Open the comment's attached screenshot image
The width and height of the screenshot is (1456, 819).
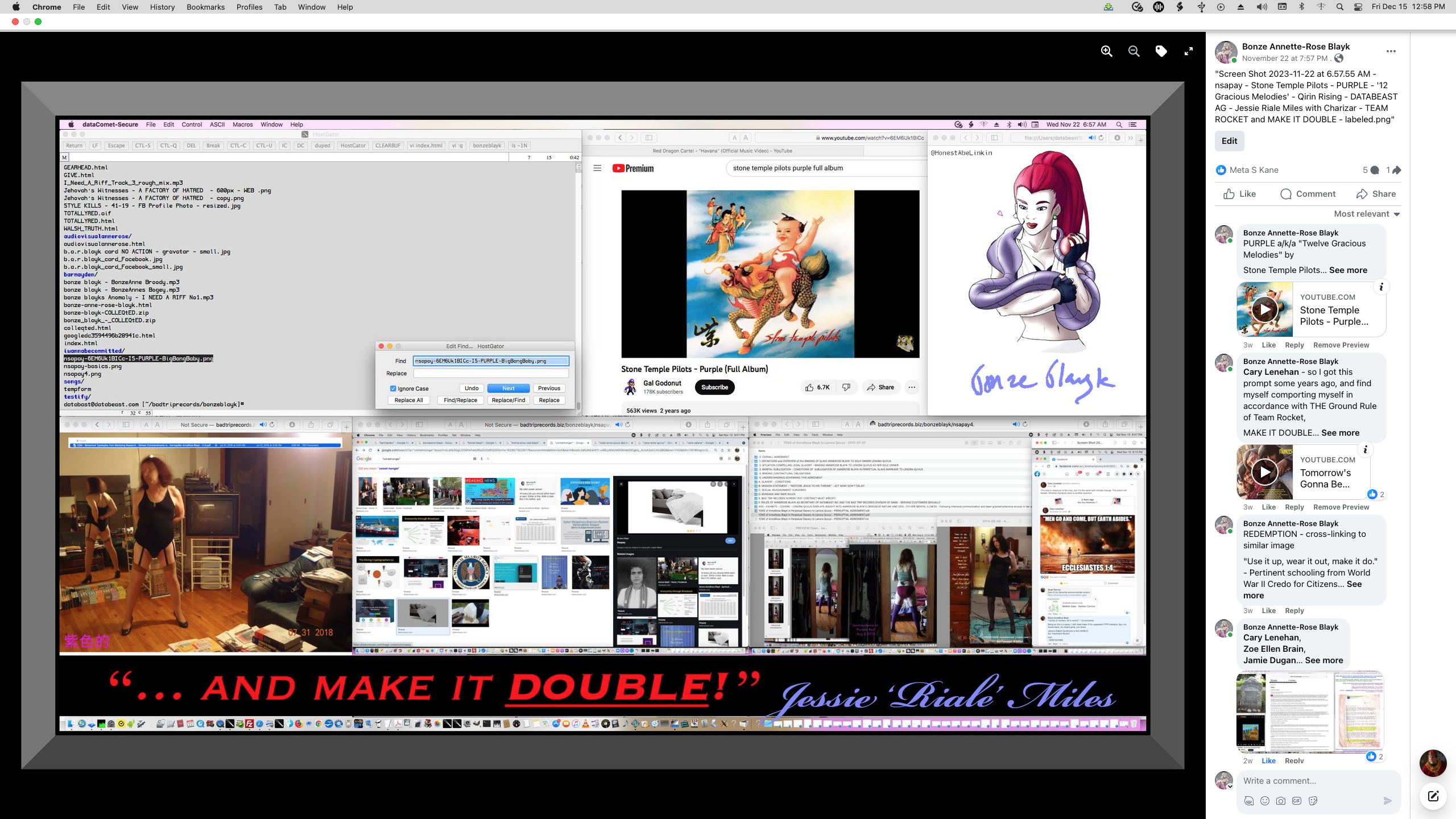[x=1310, y=712]
